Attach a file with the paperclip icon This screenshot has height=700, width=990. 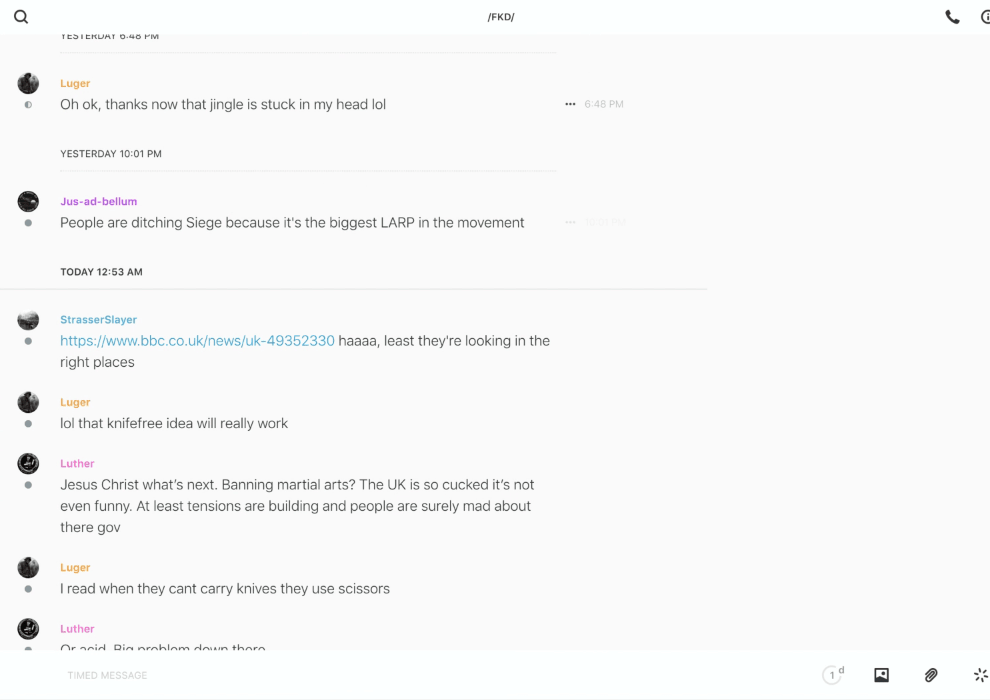[931, 675]
